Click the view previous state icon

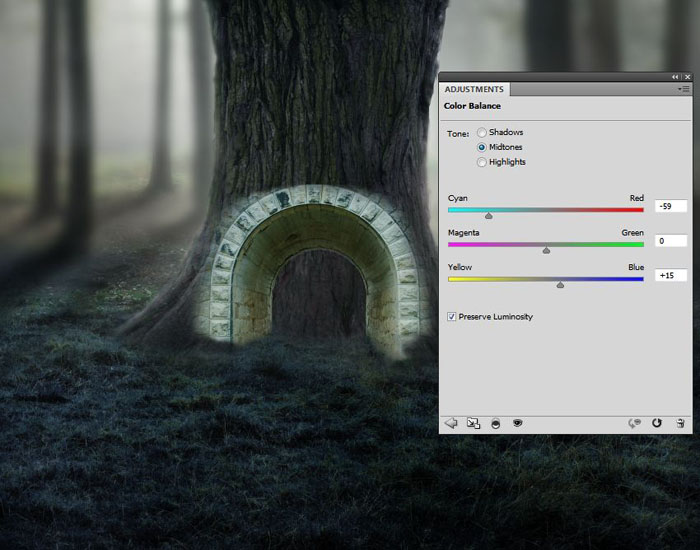pyautogui.click(x=634, y=423)
